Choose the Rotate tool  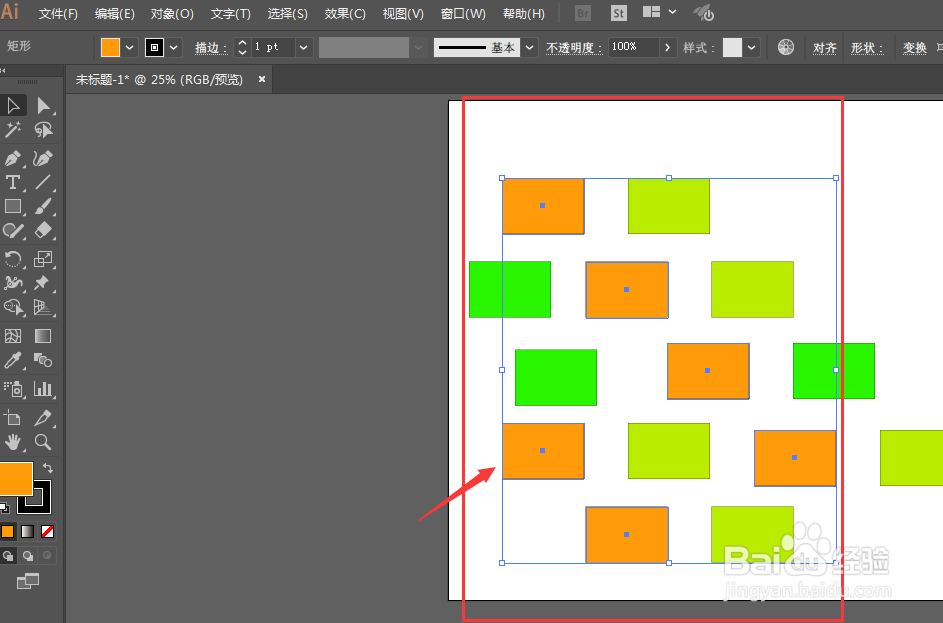click(x=13, y=259)
